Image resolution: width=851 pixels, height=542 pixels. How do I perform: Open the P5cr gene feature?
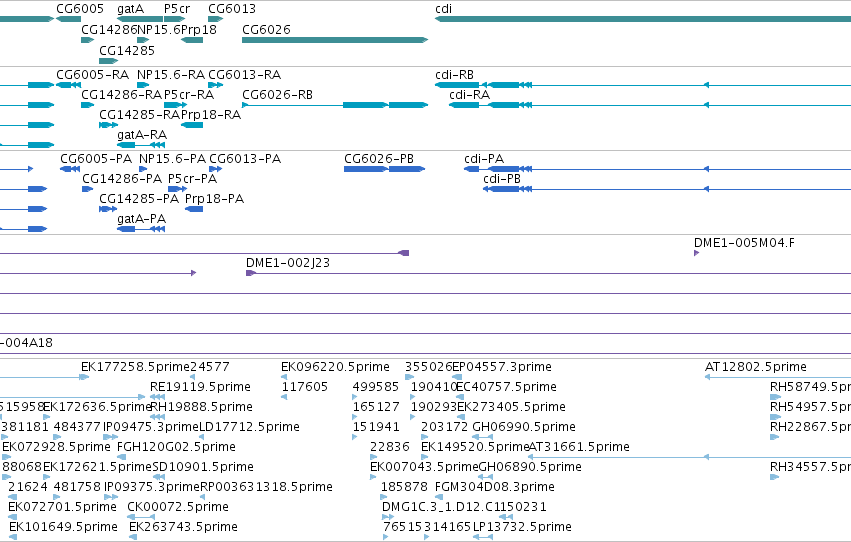[174, 19]
